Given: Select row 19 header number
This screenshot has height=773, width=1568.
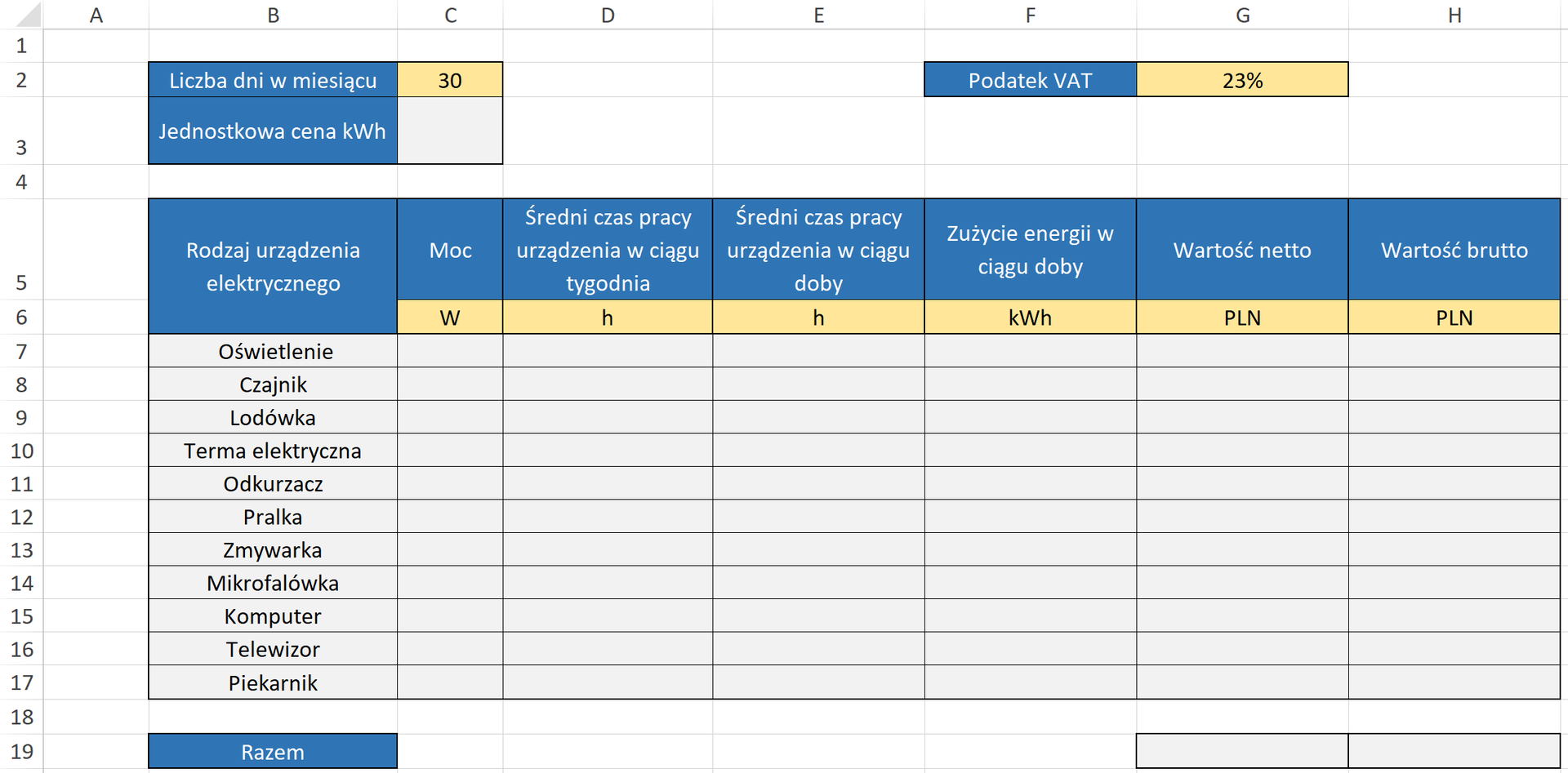Looking at the screenshot, I should [x=21, y=751].
